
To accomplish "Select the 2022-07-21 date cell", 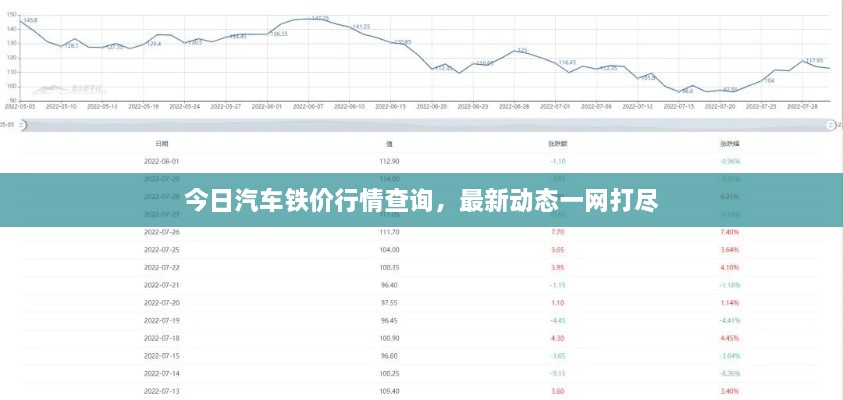I will (161, 285).
